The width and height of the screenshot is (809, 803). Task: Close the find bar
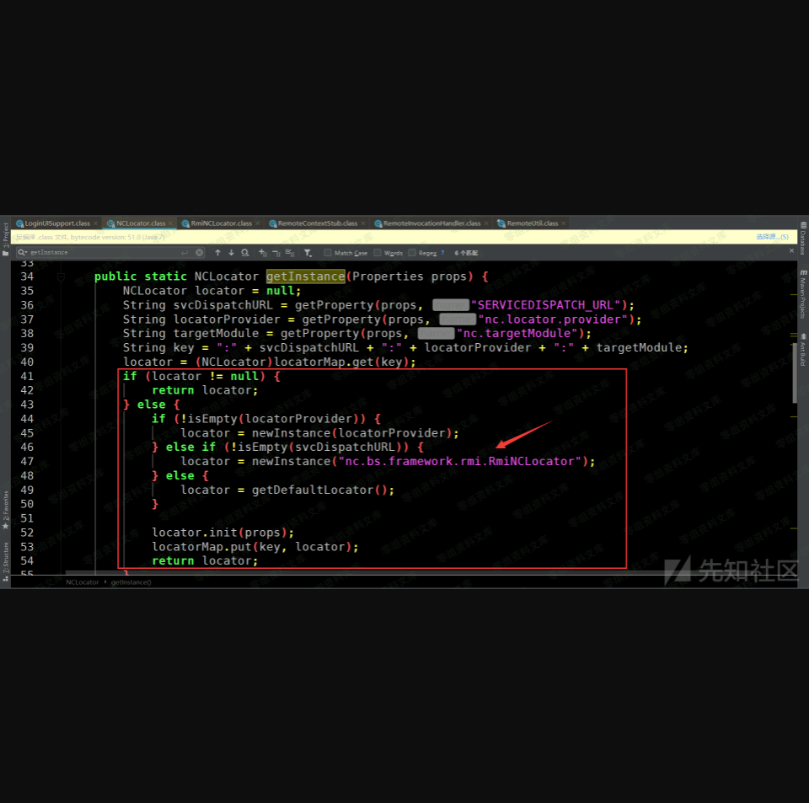789,253
